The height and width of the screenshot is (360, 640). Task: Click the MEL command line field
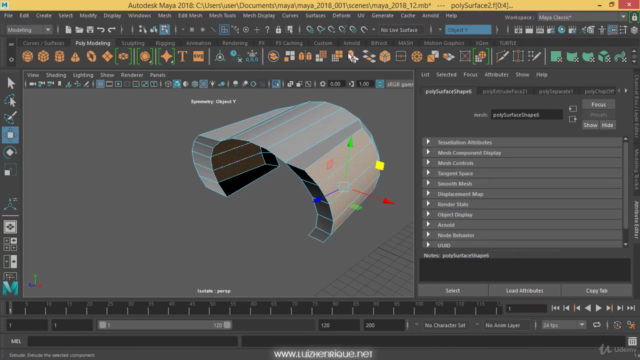click(133, 341)
